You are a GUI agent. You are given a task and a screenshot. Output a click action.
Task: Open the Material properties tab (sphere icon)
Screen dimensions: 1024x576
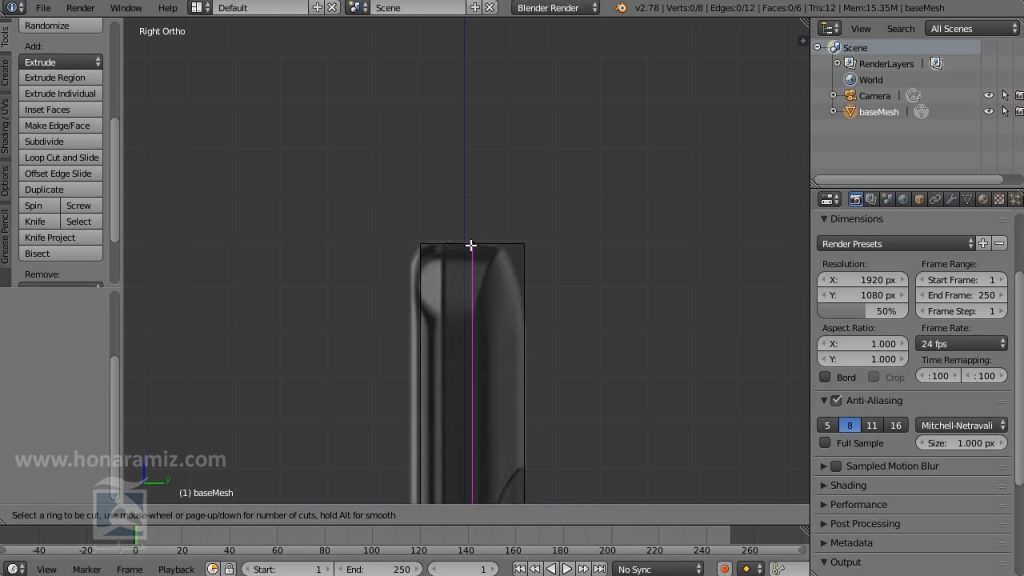[x=983, y=199]
